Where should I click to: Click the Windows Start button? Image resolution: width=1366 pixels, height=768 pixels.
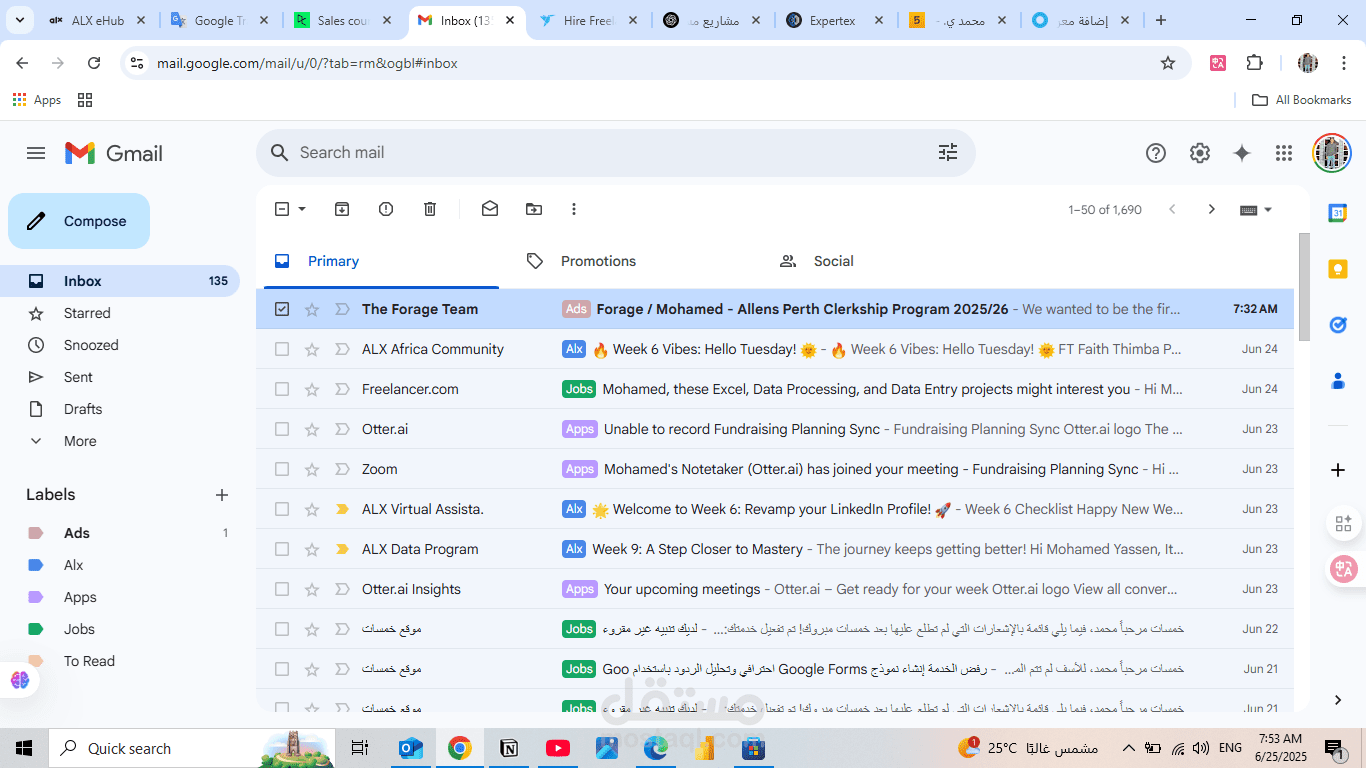(24, 748)
